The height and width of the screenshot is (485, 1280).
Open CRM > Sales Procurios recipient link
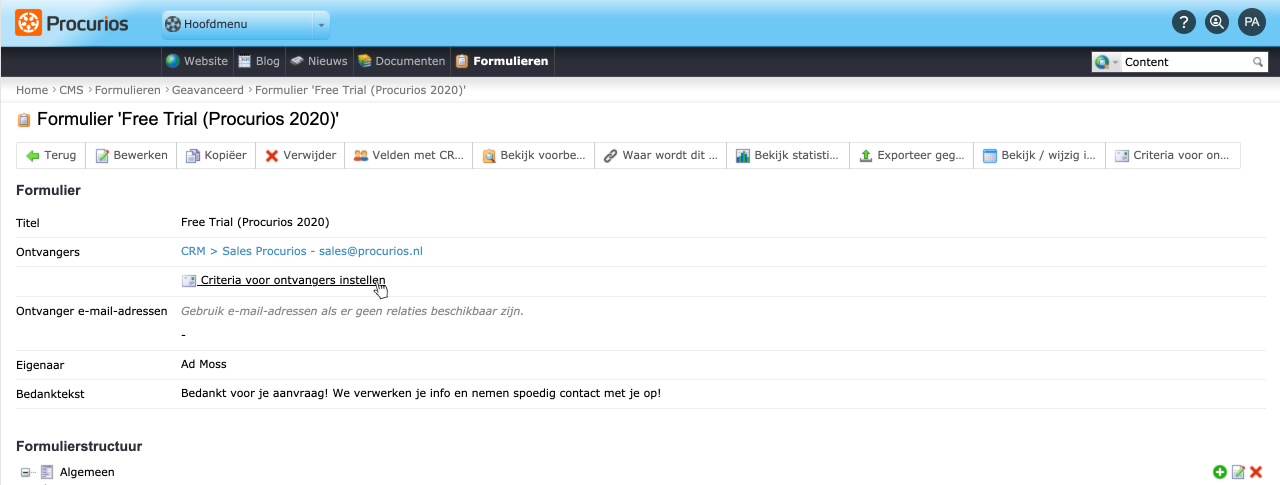[x=302, y=251]
